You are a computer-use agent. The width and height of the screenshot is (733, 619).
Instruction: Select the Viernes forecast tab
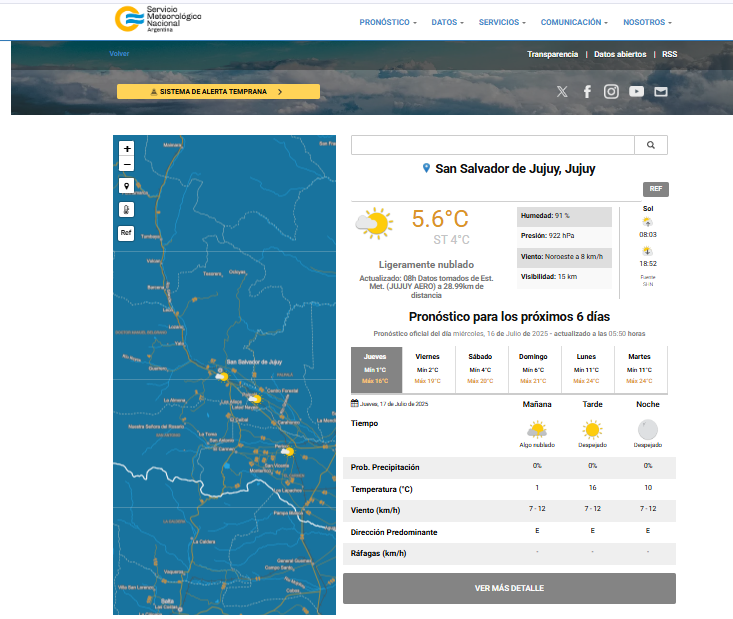pyautogui.click(x=428, y=369)
